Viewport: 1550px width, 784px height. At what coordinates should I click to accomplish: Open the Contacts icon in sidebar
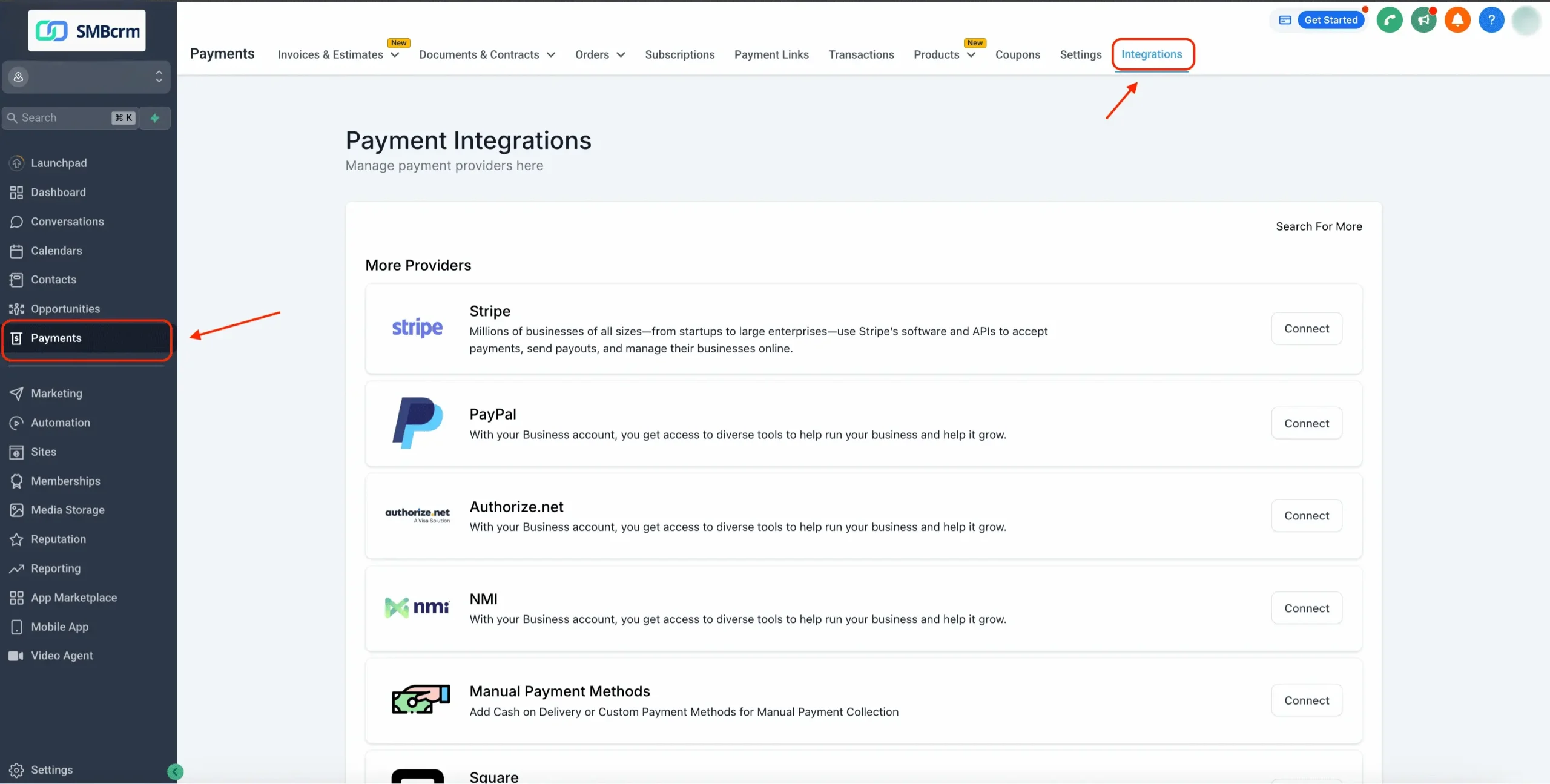(16, 280)
